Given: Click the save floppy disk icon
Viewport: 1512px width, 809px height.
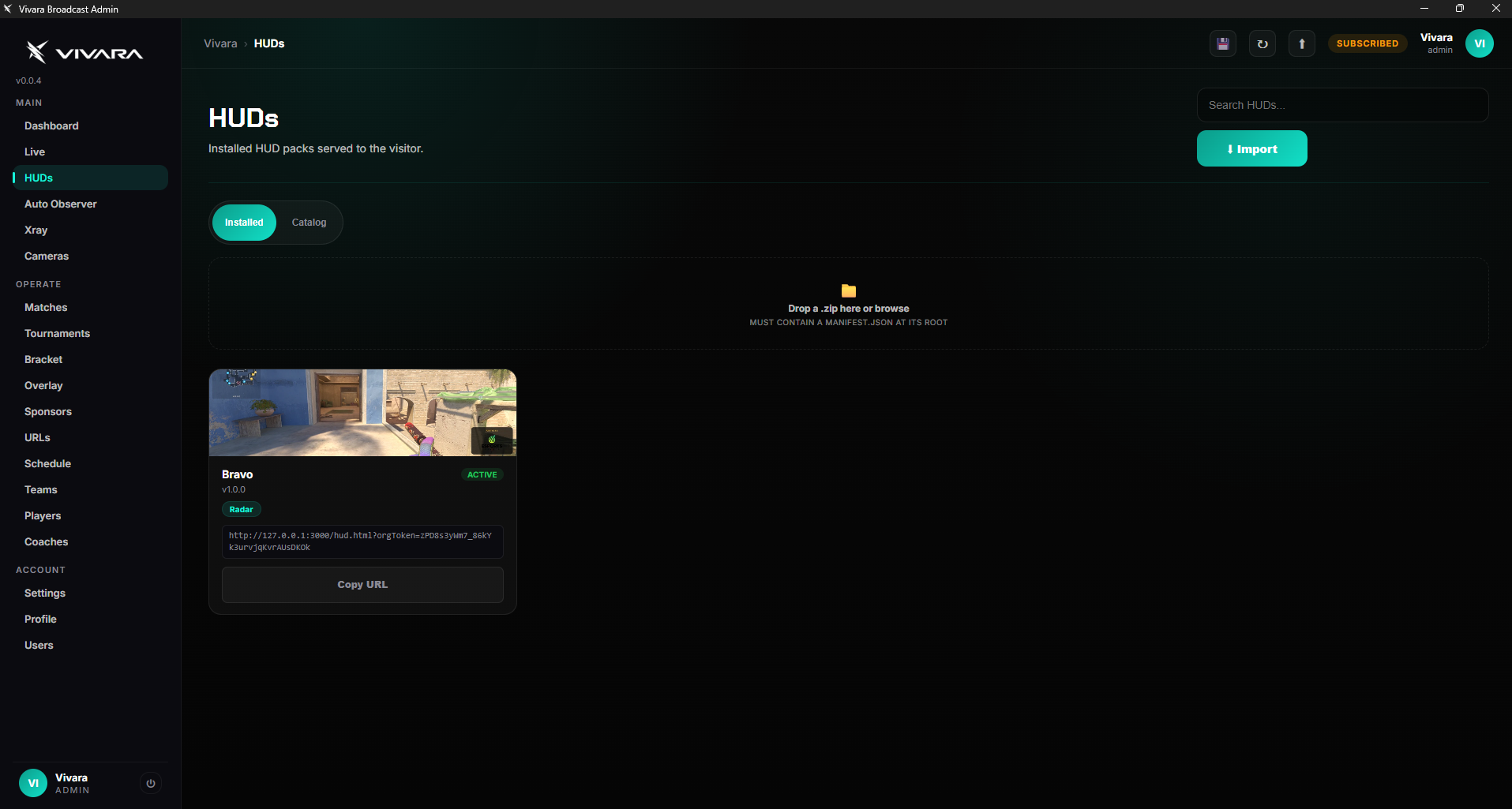Looking at the screenshot, I should click(x=1223, y=43).
